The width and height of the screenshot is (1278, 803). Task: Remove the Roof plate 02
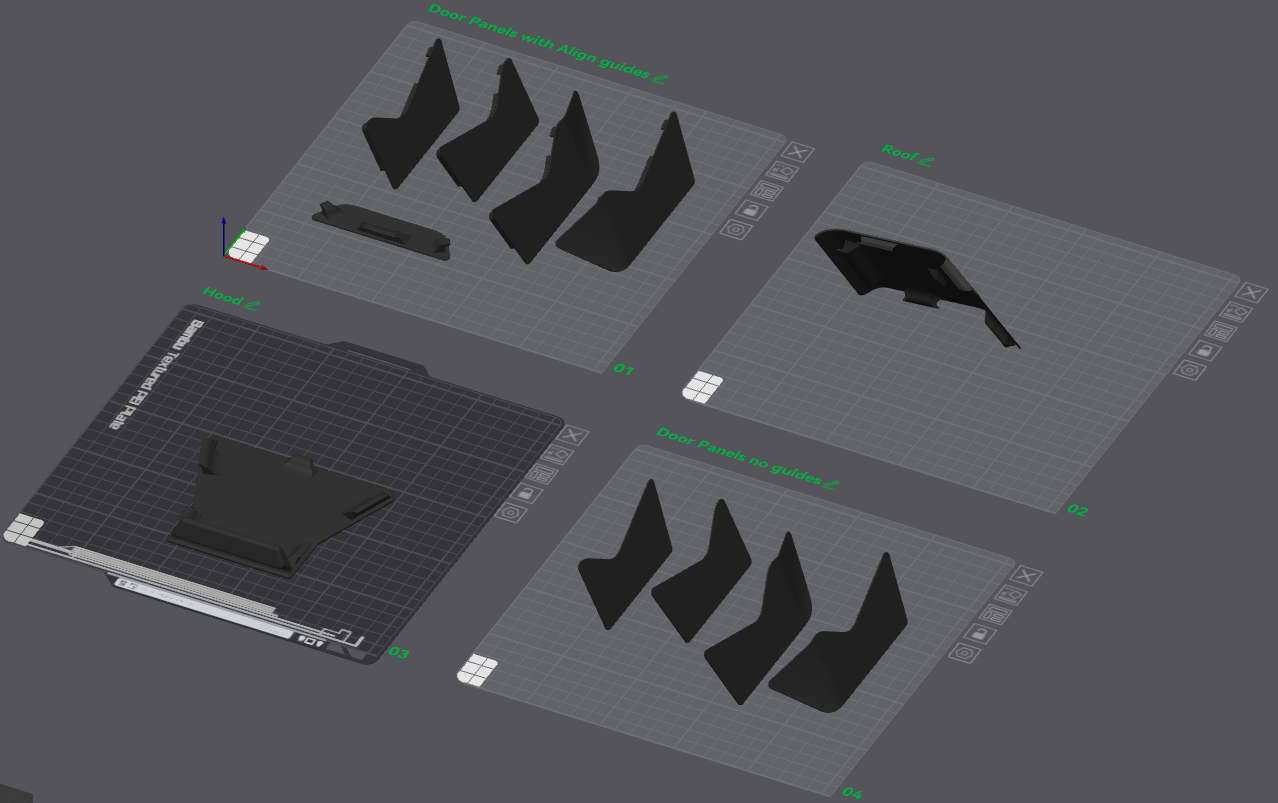[1250, 292]
